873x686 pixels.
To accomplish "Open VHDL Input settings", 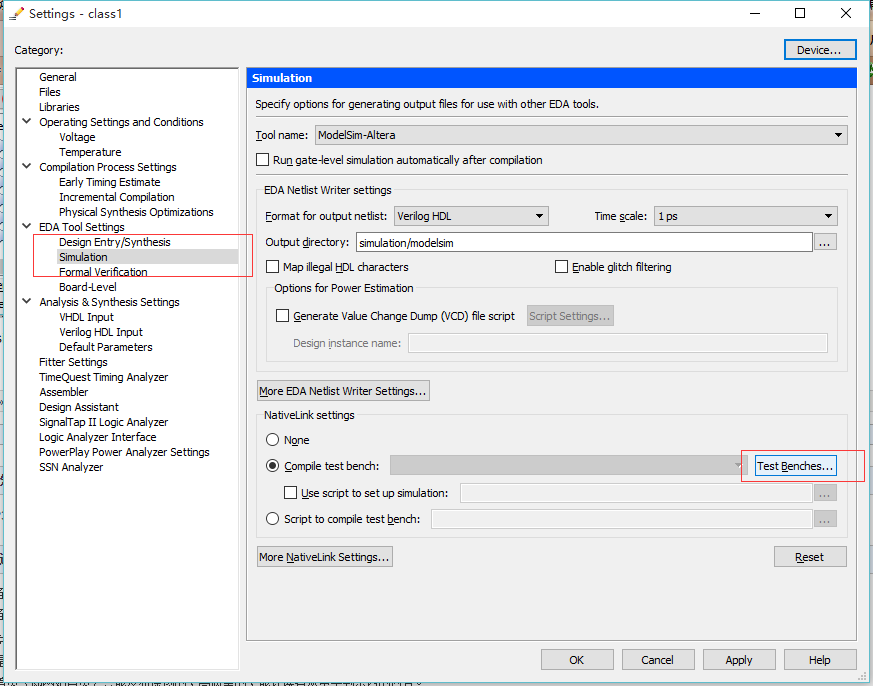I will pyautogui.click(x=86, y=317).
